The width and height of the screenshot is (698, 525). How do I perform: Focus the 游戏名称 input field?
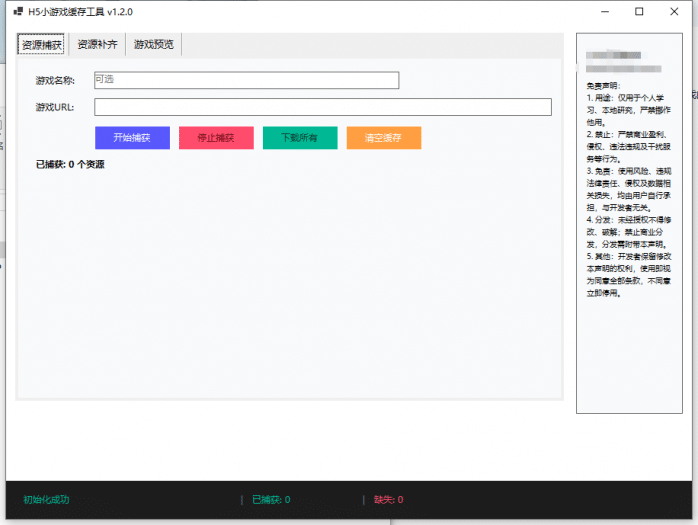[246, 80]
